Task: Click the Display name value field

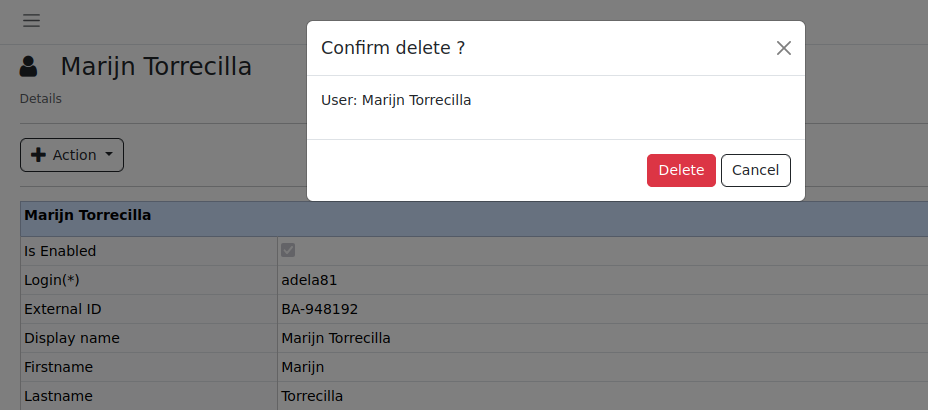Action: point(336,338)
